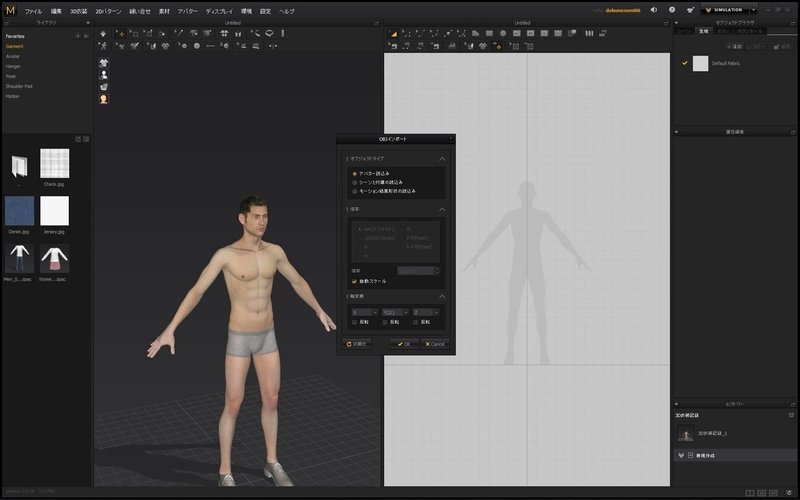The width and height of the screenshot is (800, 500).
Task: Click the three-bars icon in 2D toolbar
Action: pos(589,34)
